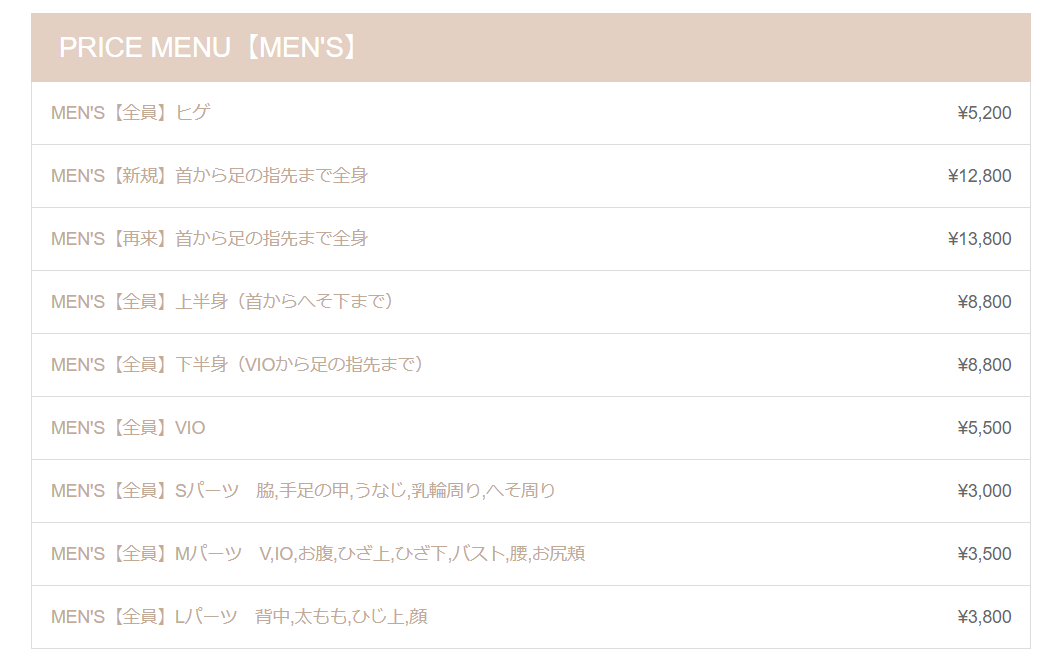The width and height of the screenshot is (1054, 660).
Task: Select the Mパーツ V,IO,お腹 menu row
Action: [x=530, y=554]
